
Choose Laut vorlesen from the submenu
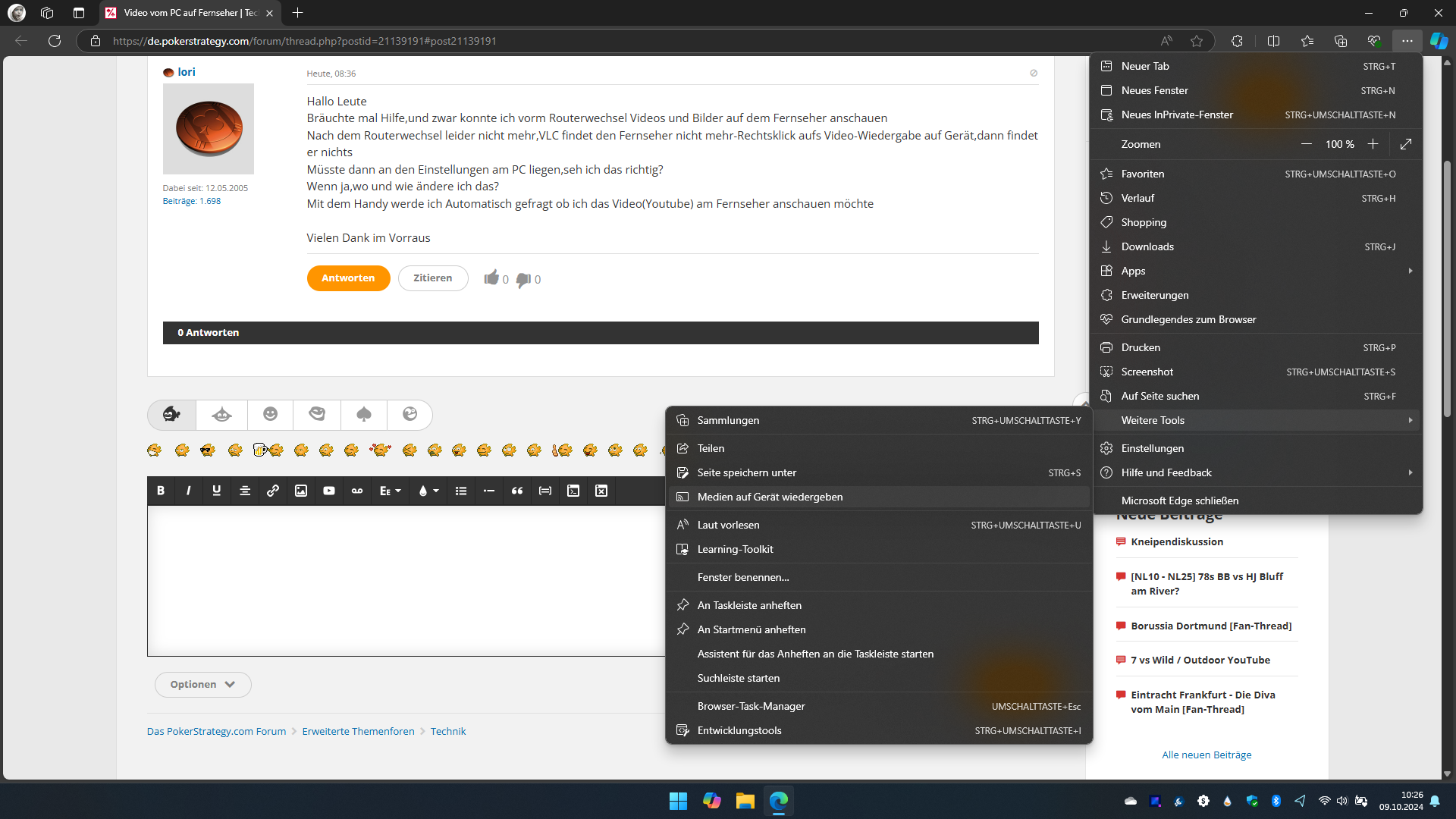879,525
